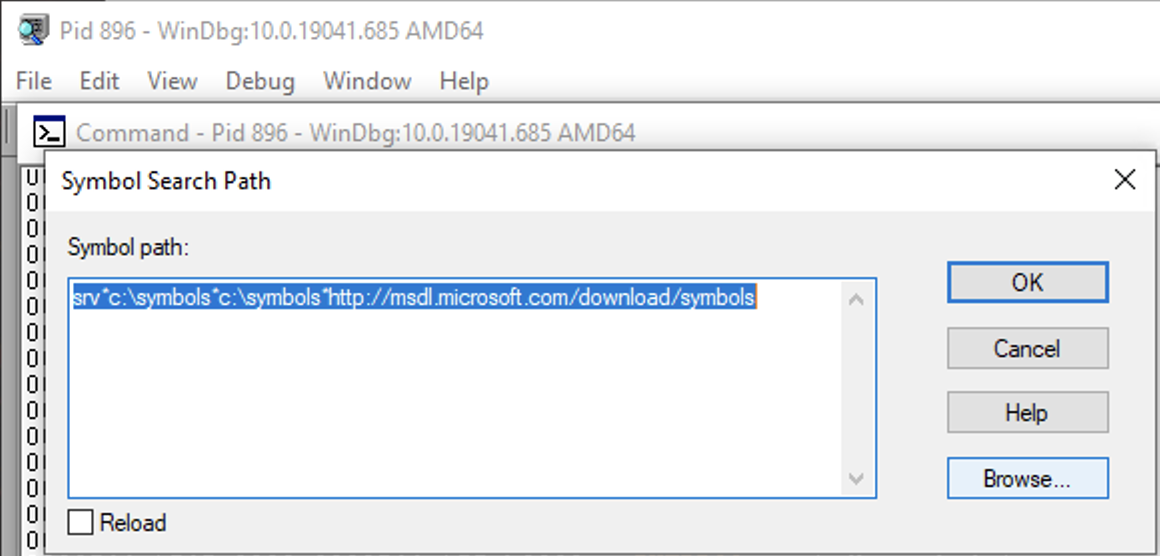Image resolution: width=1160 pixels, height=556 pixels.
Task: Click the Command window prompt icon
Action: tap(50, 132)
